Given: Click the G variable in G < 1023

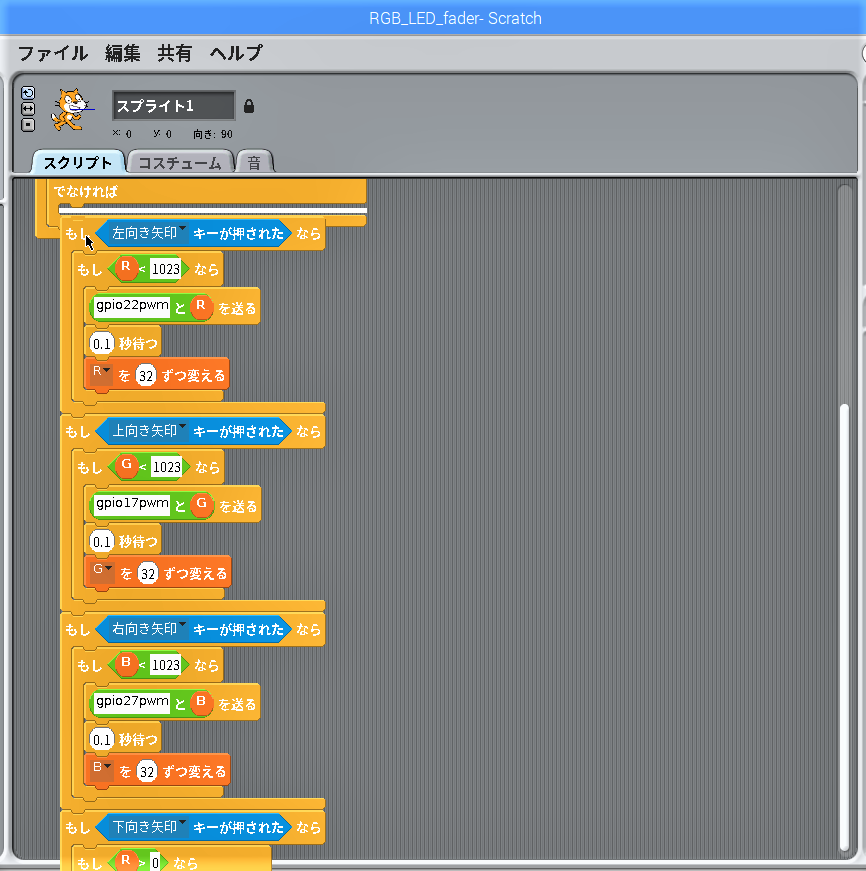Looking at the screenshot, I should [x=127, y=467].
